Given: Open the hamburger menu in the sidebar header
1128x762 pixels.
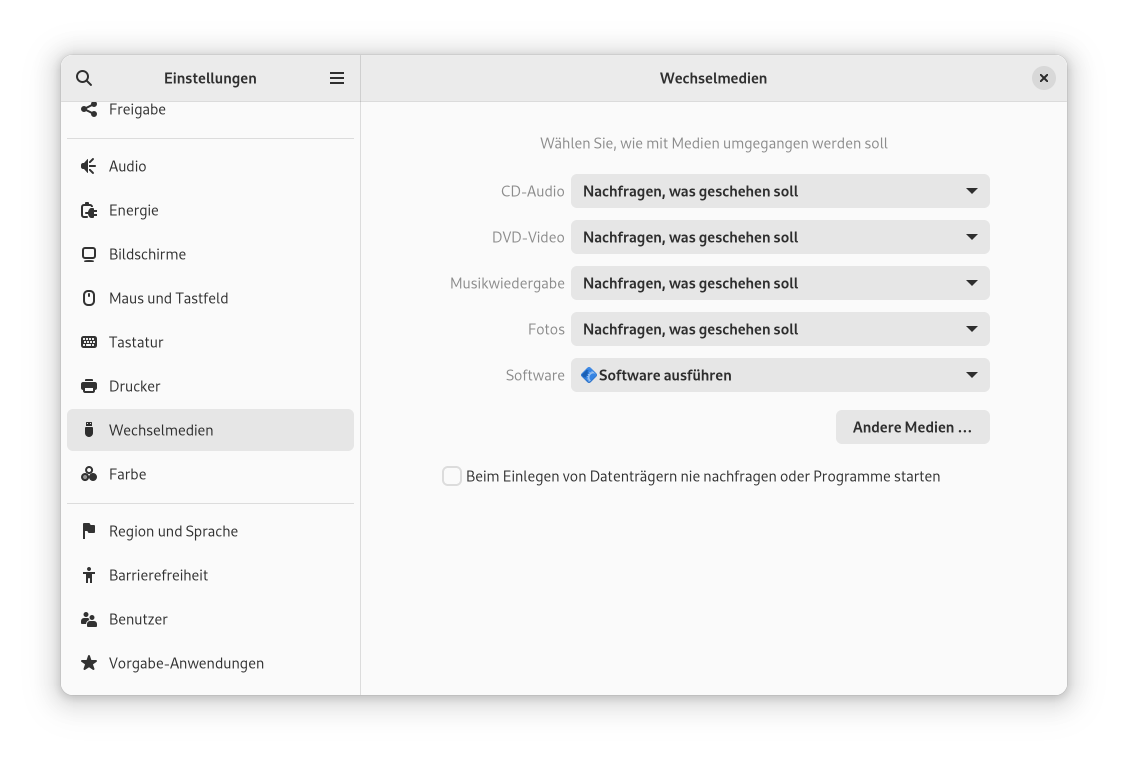Looking at the screenshot, I should pos(337,78).
